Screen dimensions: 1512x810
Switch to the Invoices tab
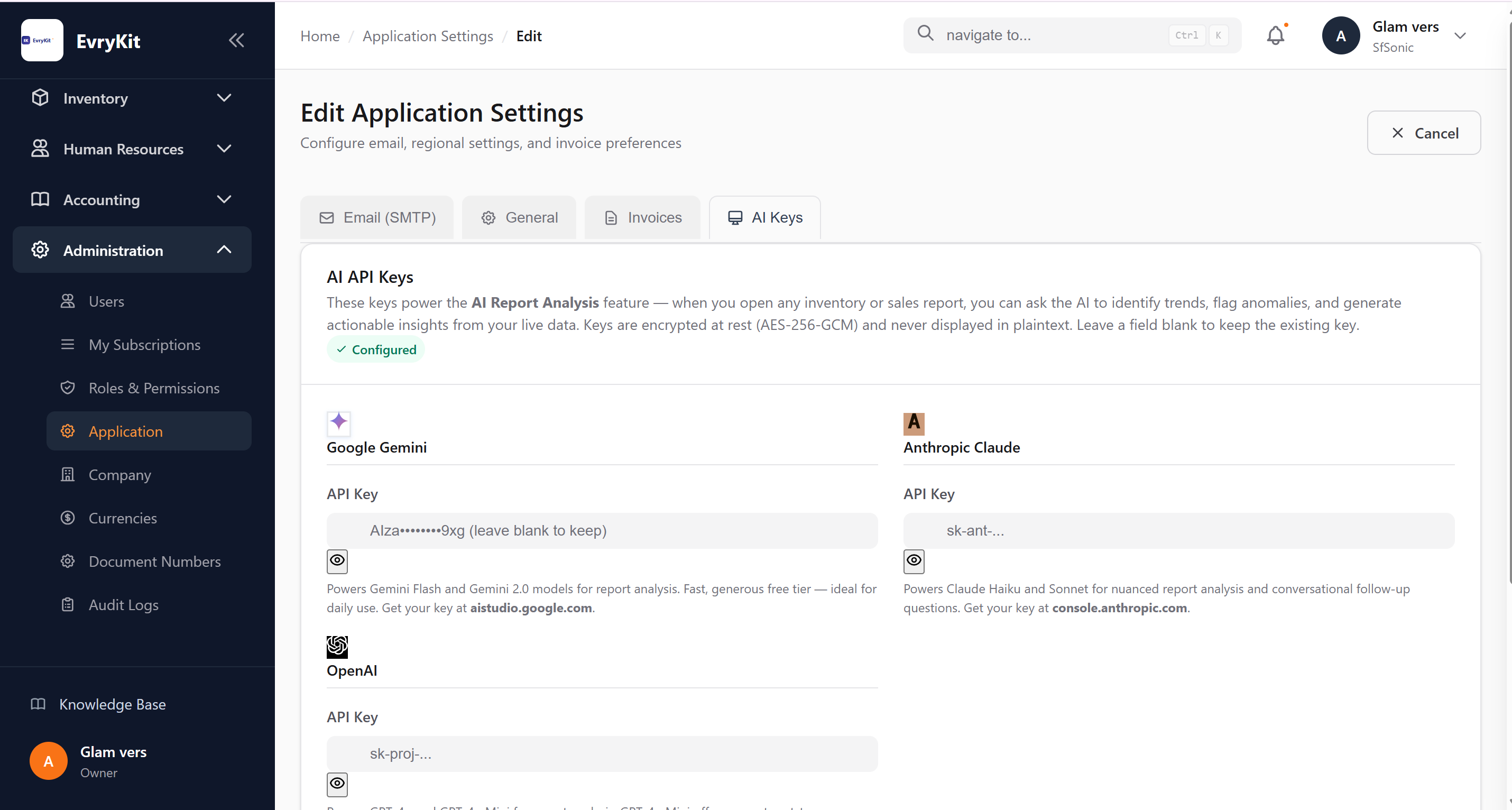tap(642, 217)
